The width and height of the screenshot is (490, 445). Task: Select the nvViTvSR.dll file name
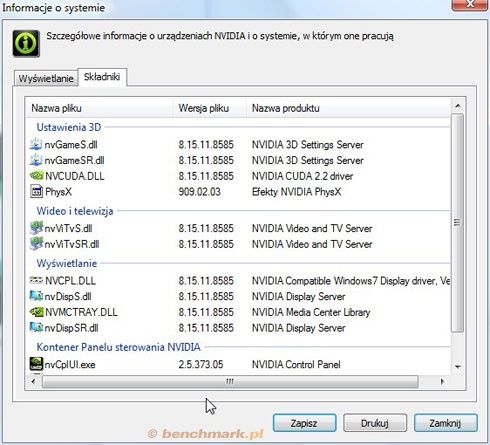point(72,244)
